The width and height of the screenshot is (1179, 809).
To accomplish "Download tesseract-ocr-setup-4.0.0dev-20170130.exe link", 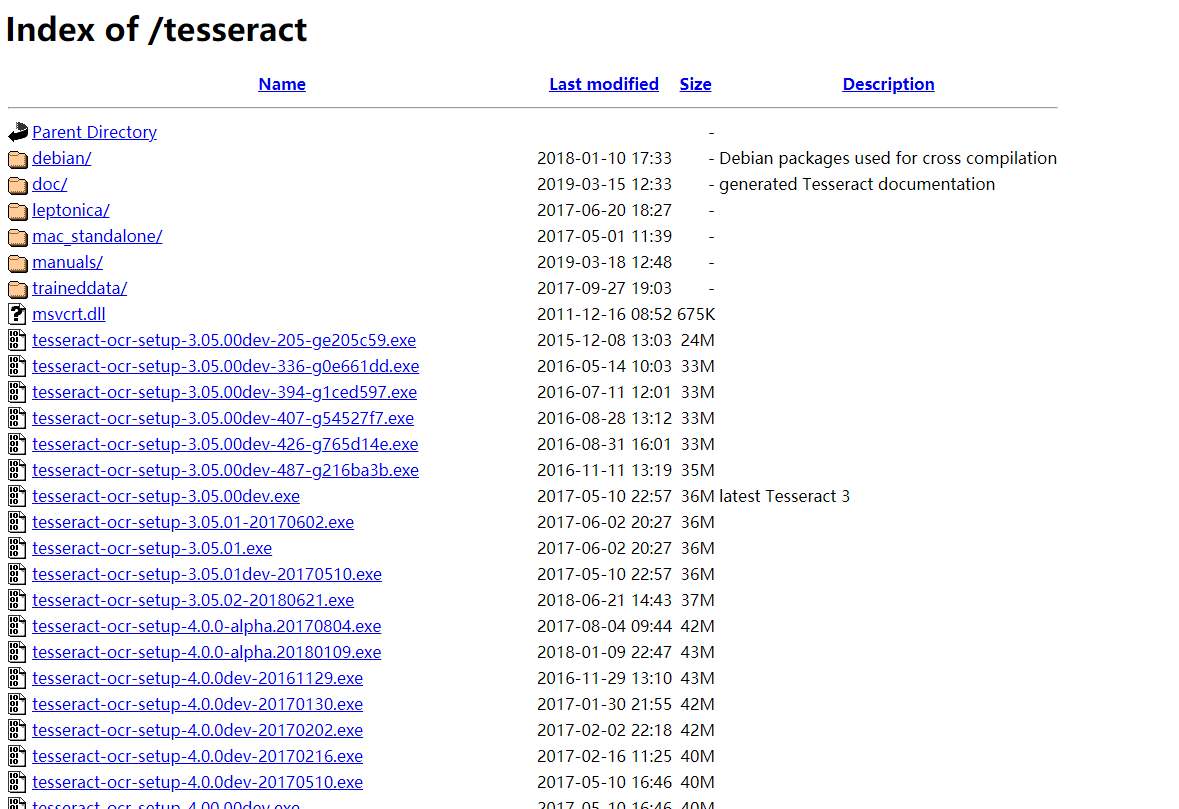I will click(x=198, y=704).
